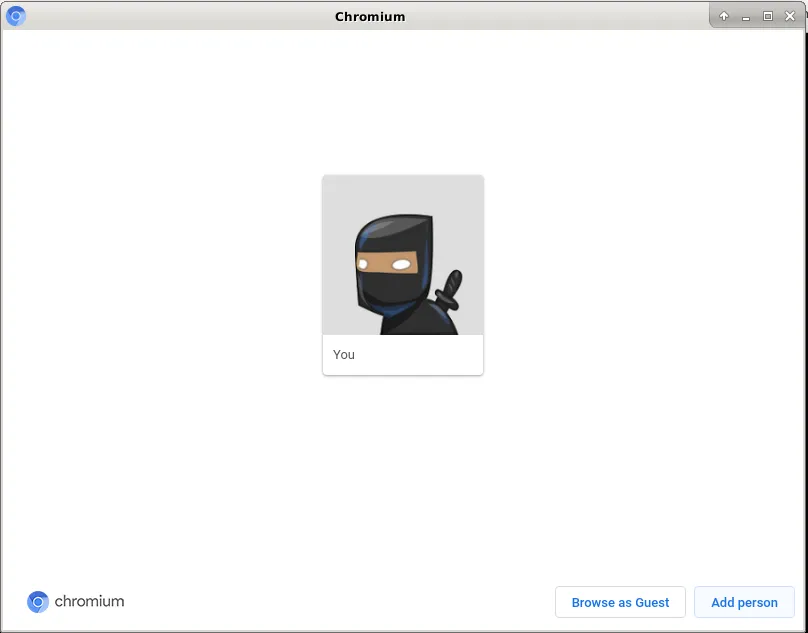Click Add person button
The image size is (808, 633).
click(x=744, y=602)
